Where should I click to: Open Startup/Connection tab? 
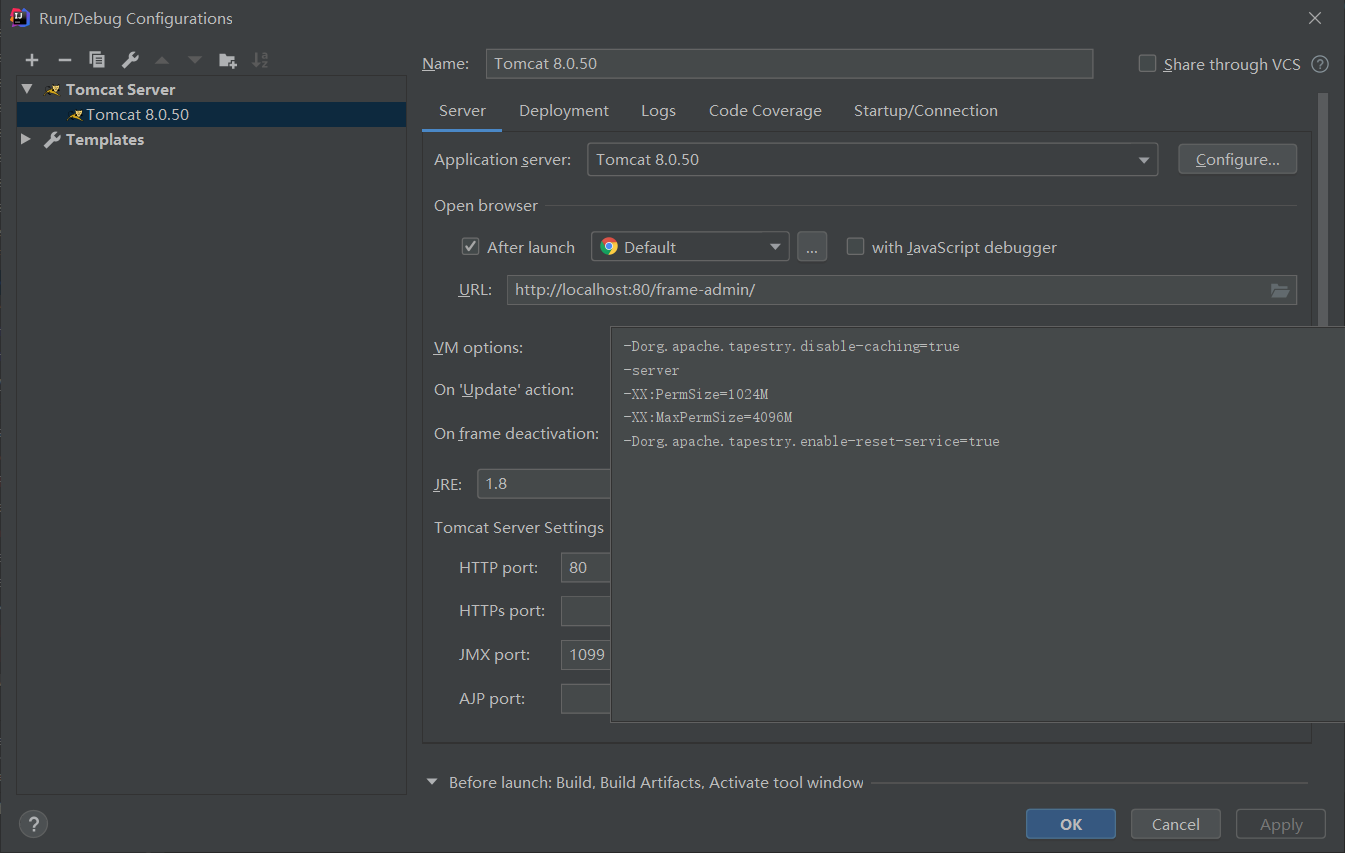(926, 111)
